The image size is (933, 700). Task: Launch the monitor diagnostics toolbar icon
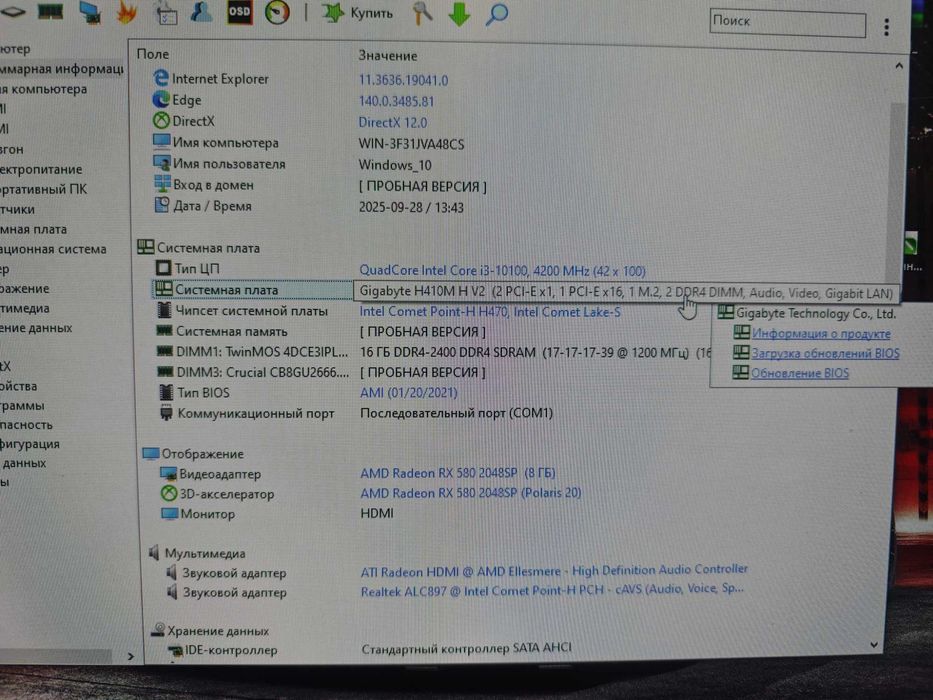point(90,12)
